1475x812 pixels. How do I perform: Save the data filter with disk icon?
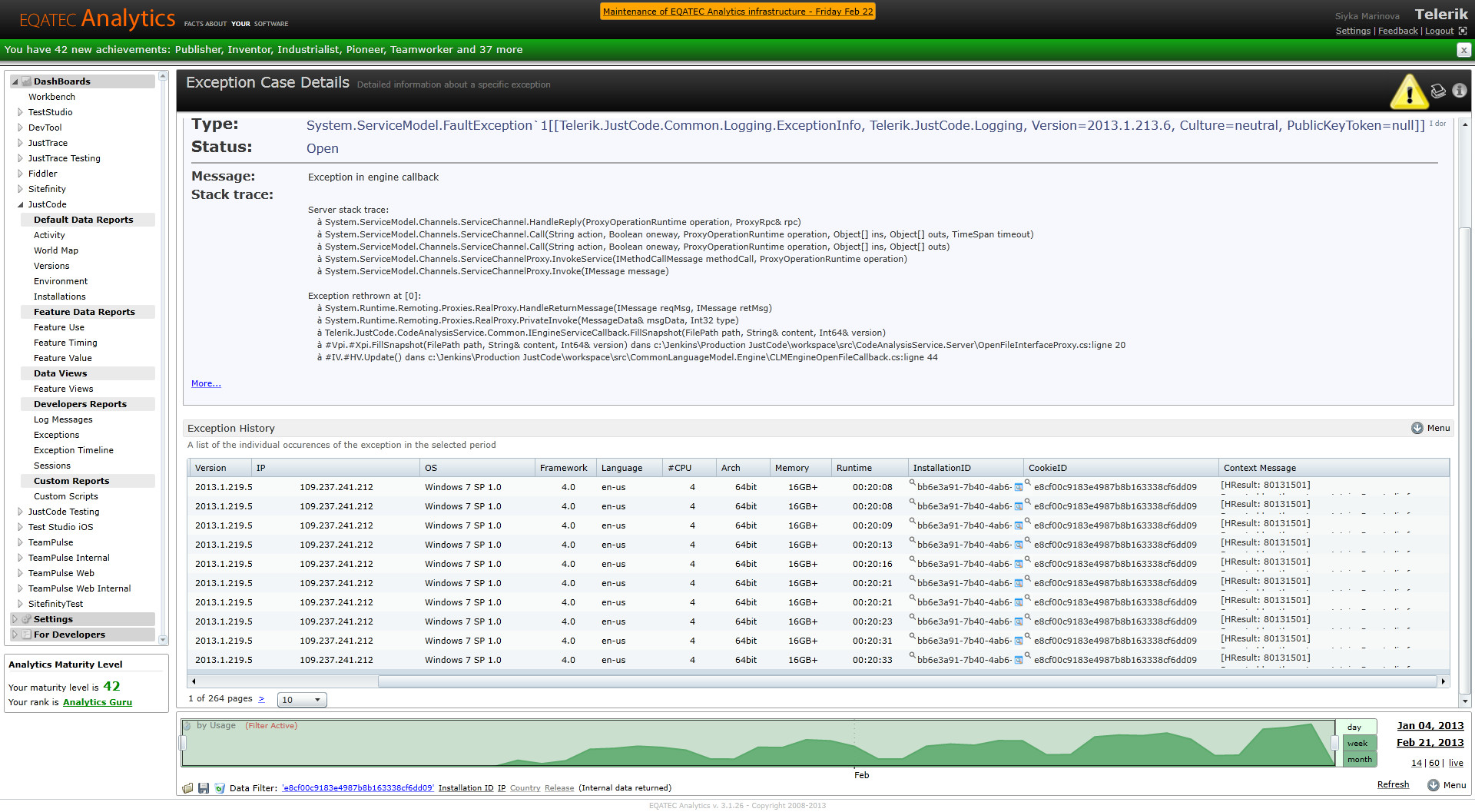pos(204,788)
